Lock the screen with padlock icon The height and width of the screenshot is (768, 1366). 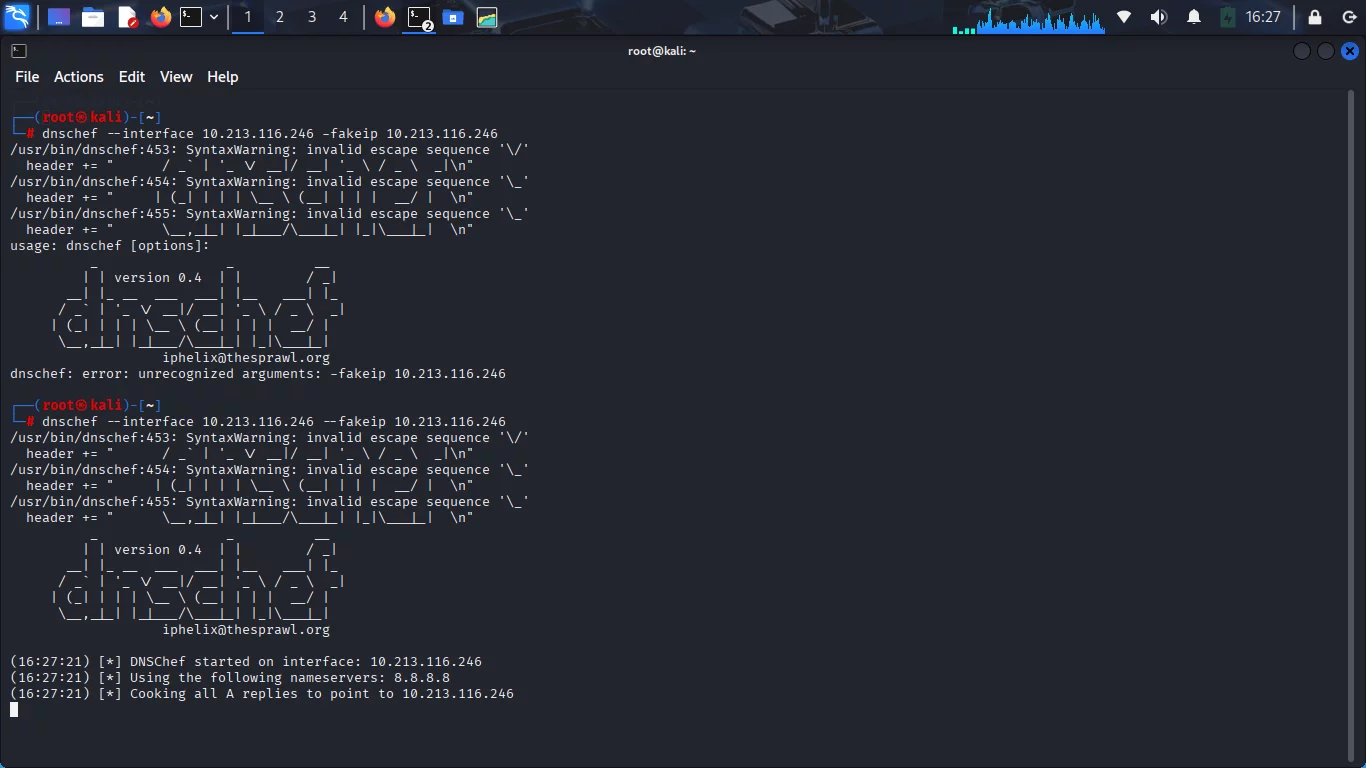pos(1315,17)
